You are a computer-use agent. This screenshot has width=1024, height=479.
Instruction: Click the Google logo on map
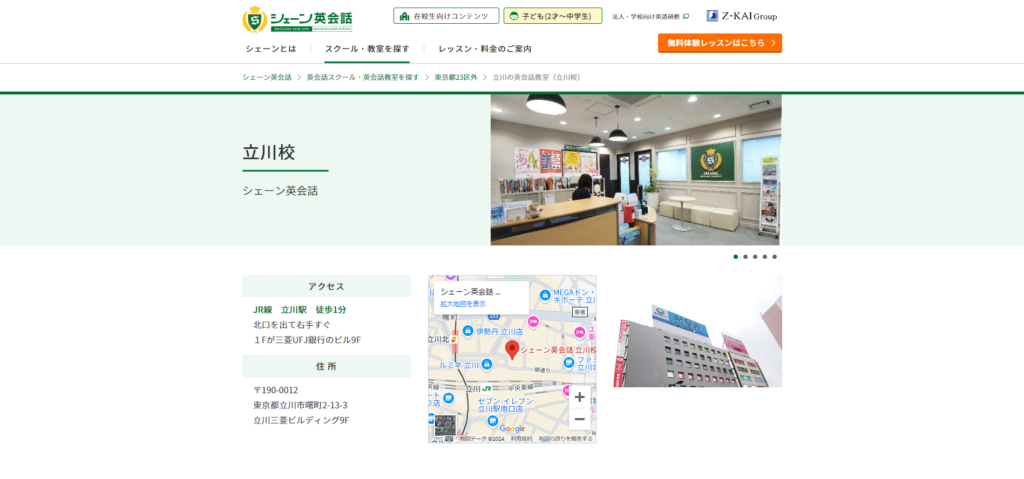pyautogui.click(x=513, y=429)
